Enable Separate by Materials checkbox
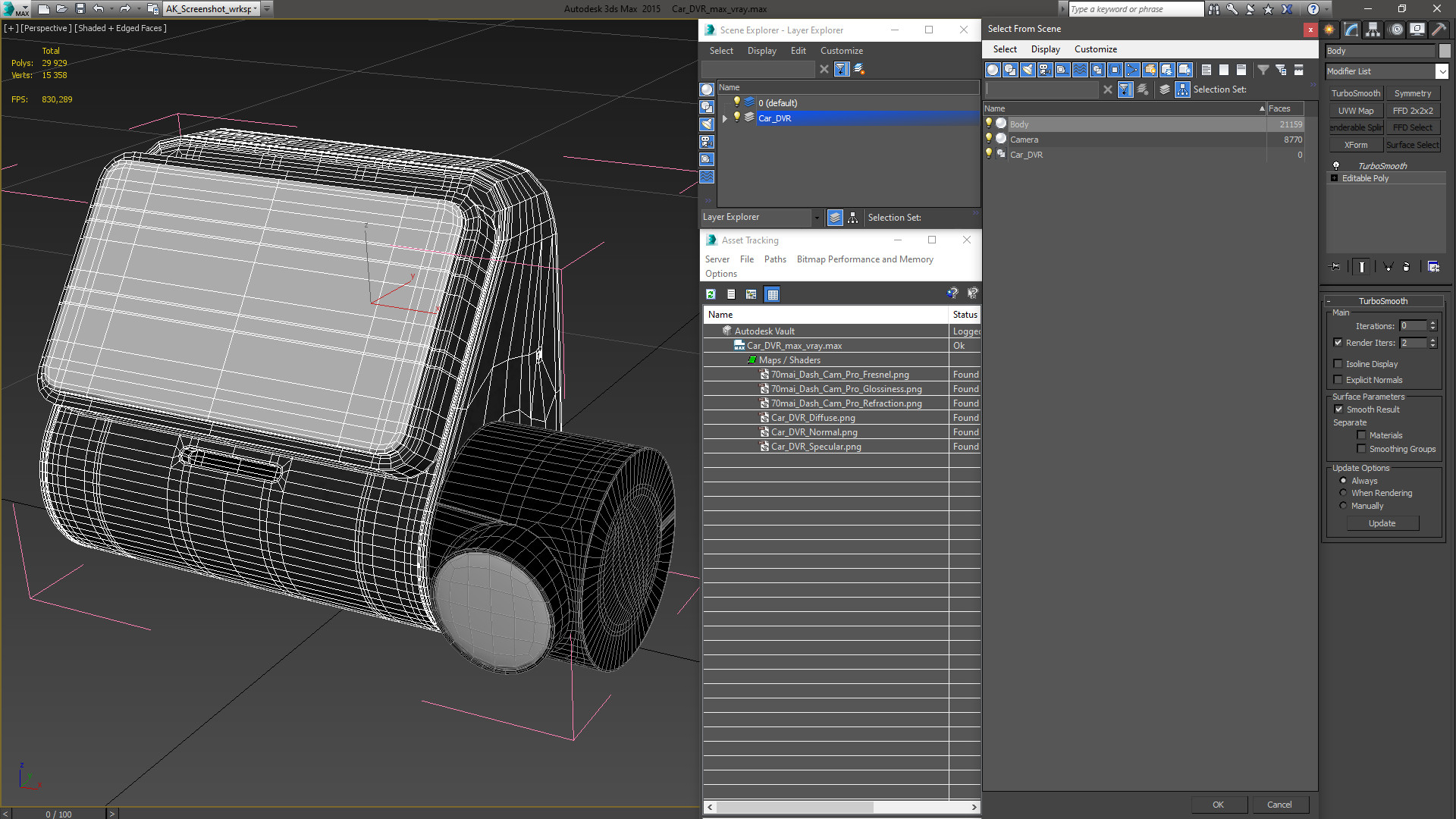 pyautogui.click(x=1362, y=435)
